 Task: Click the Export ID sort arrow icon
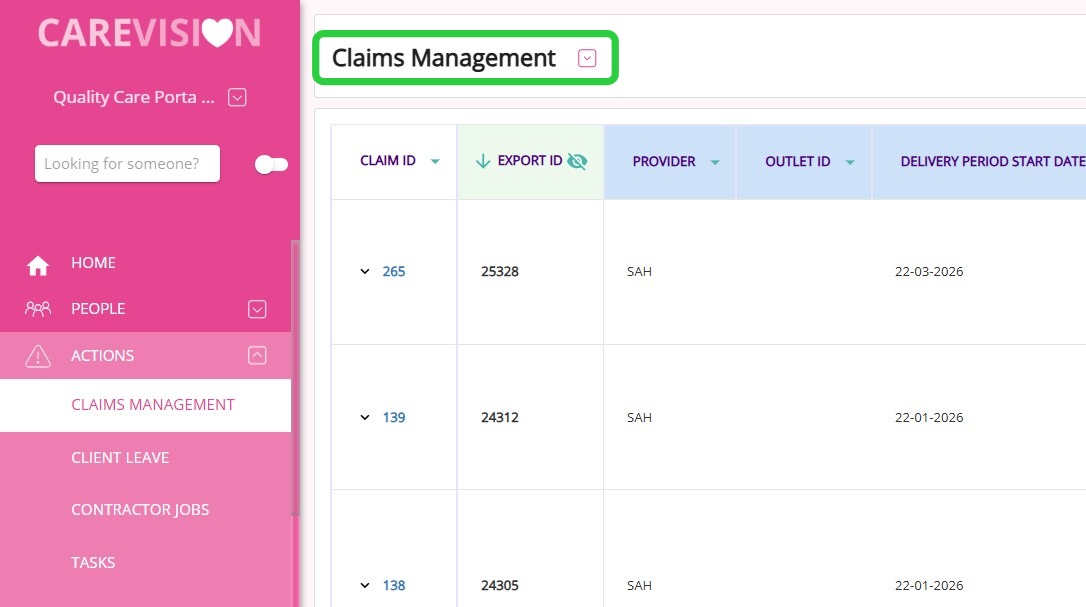click(483, 161)
